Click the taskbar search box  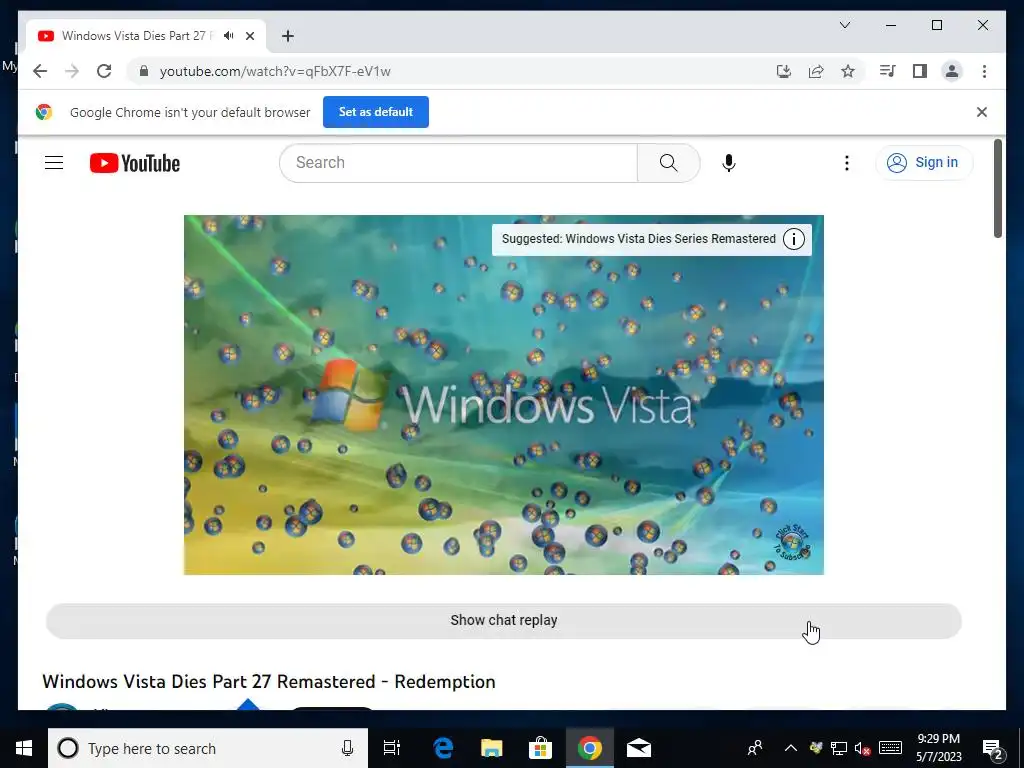tap(208, 748)
